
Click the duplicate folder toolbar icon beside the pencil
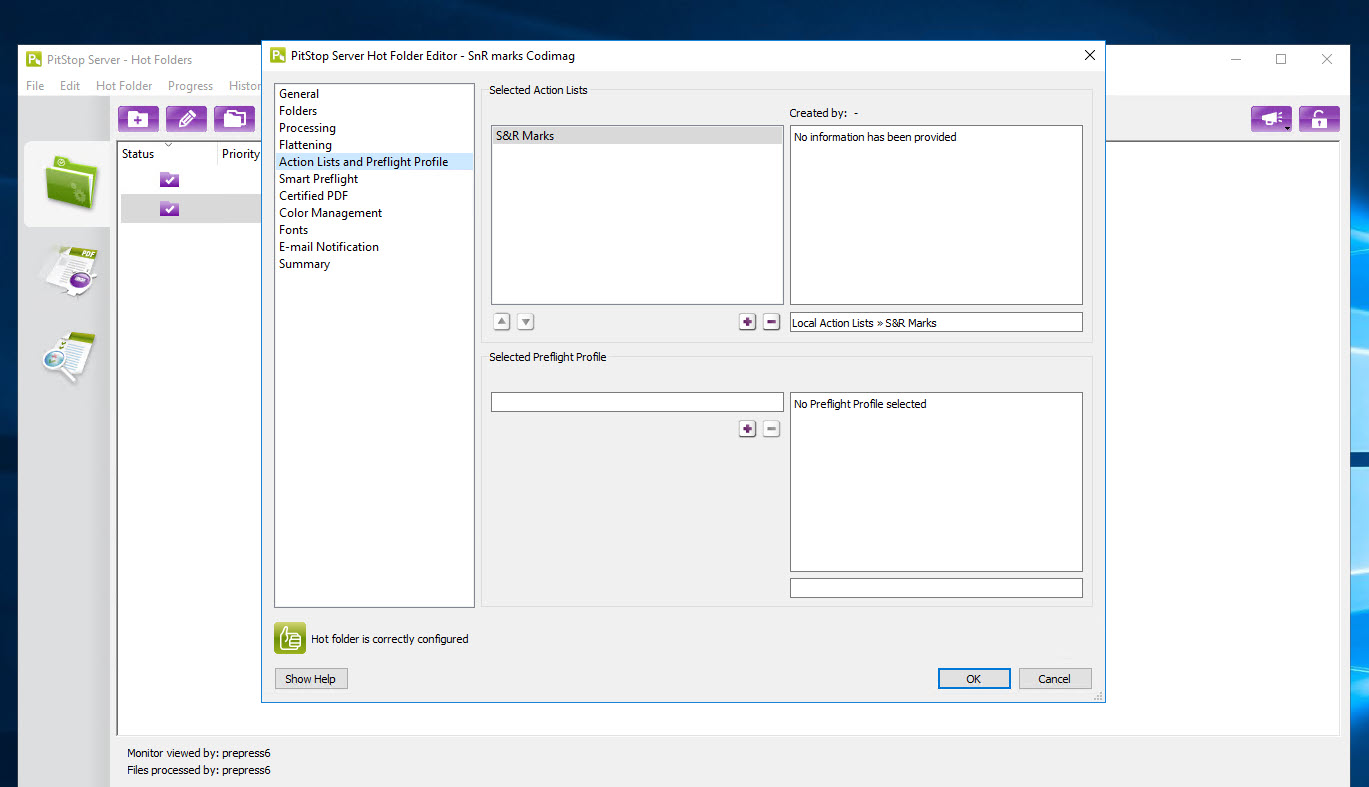234,119
